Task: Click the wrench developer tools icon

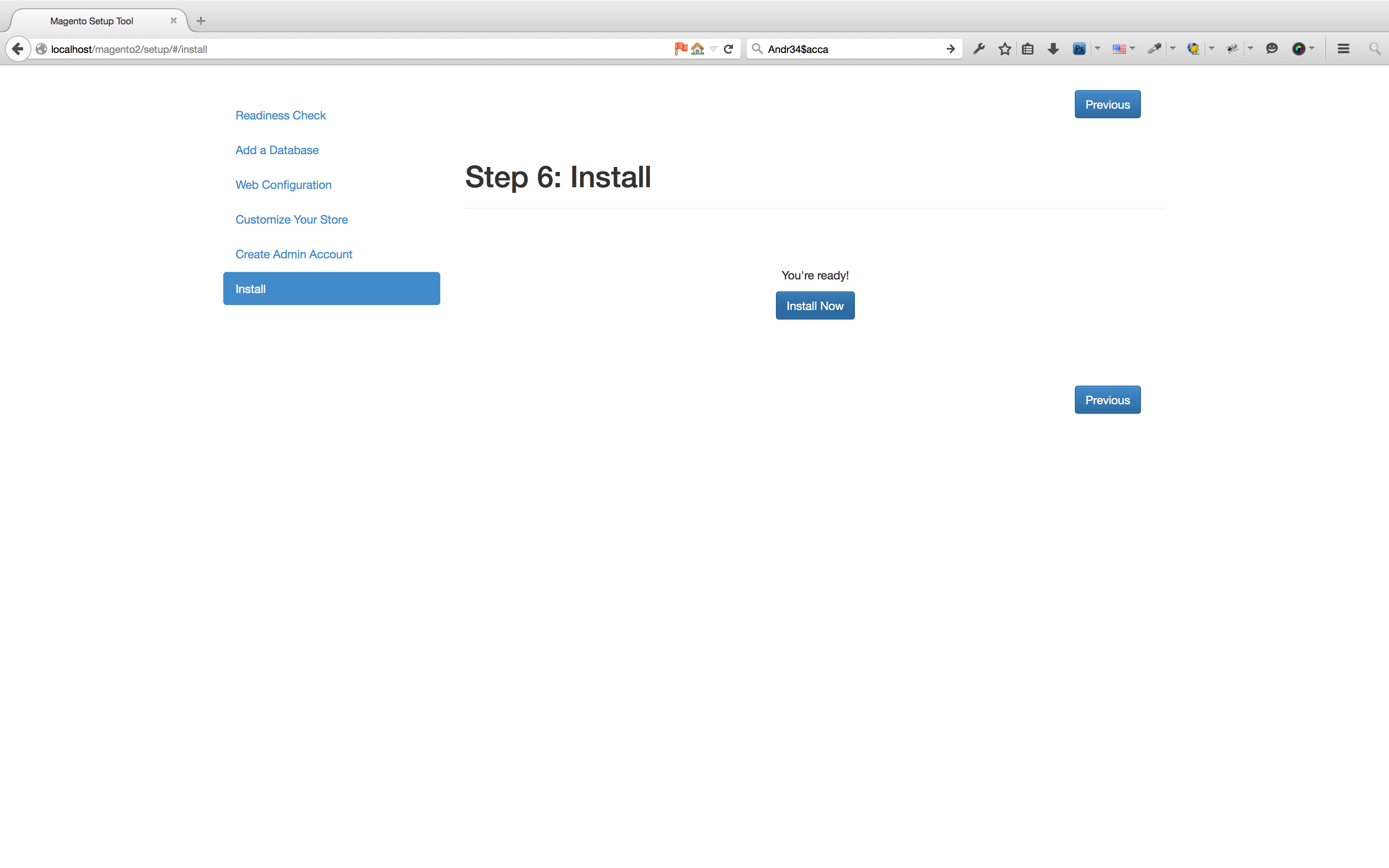Action: click(979, 49)
